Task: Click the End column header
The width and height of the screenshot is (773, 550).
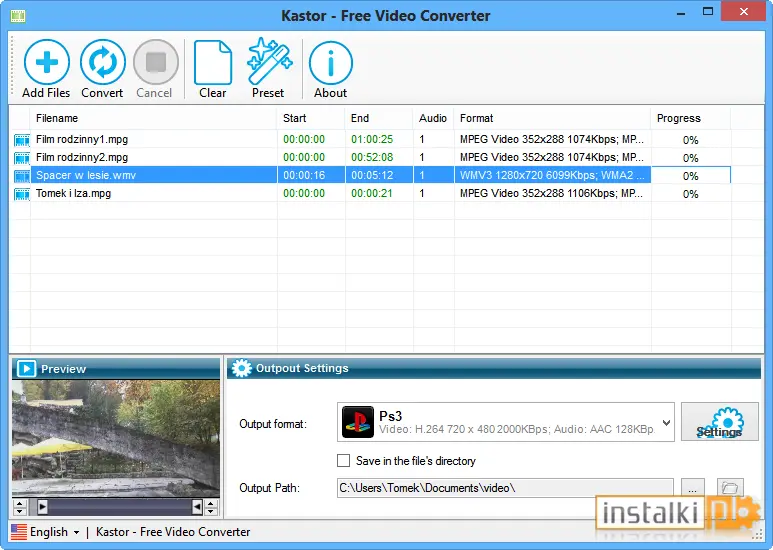Action: click(x=379, y=118)
